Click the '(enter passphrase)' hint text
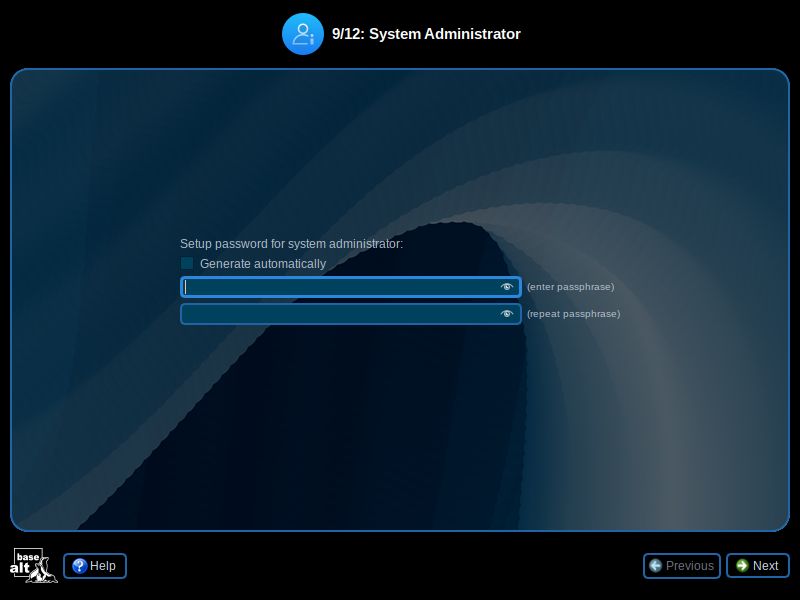Screen dimensions: 800x600 coord(570,287)
